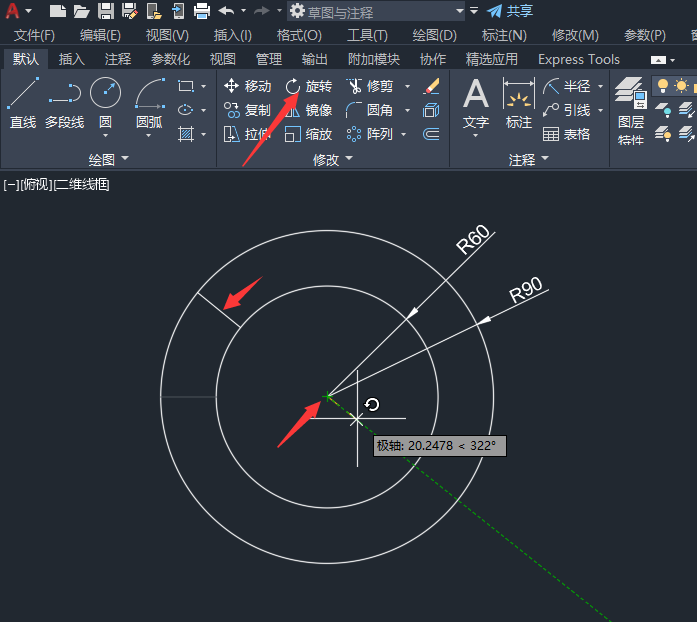The width and height of the screenshot is (697, 622).
Task: Activate the Move (移动) tool
Action: [248, 86]
